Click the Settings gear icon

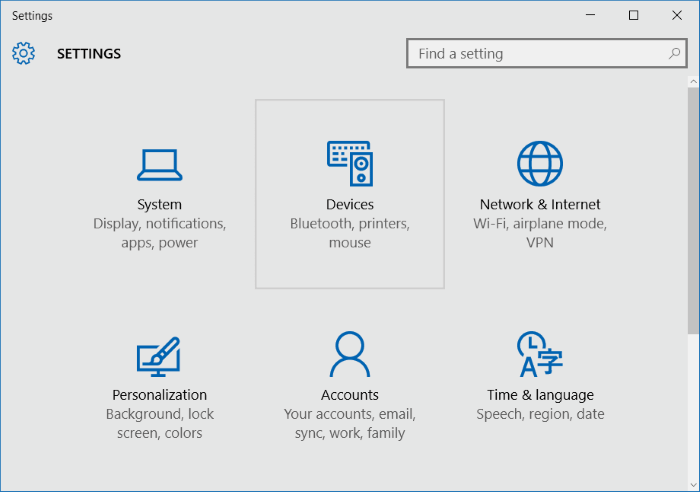[23, 54]
